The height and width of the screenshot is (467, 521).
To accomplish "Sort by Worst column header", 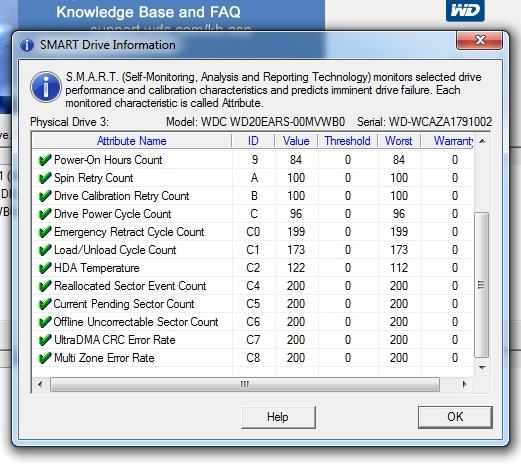I will (399, 141).
